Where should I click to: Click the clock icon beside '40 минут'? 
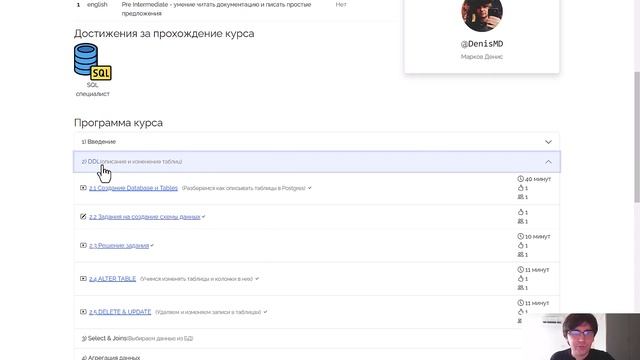[520, 179]
